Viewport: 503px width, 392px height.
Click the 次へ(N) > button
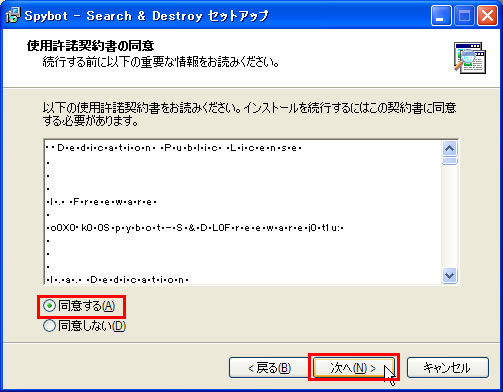pyautogui.click(x=353, y=368)
